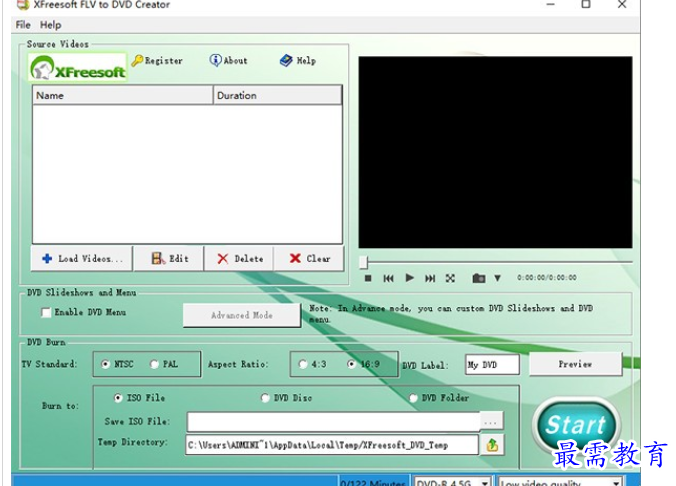Click the Temp Directory path field
This screenshot has width=676, height=486.
coord(332,445)
